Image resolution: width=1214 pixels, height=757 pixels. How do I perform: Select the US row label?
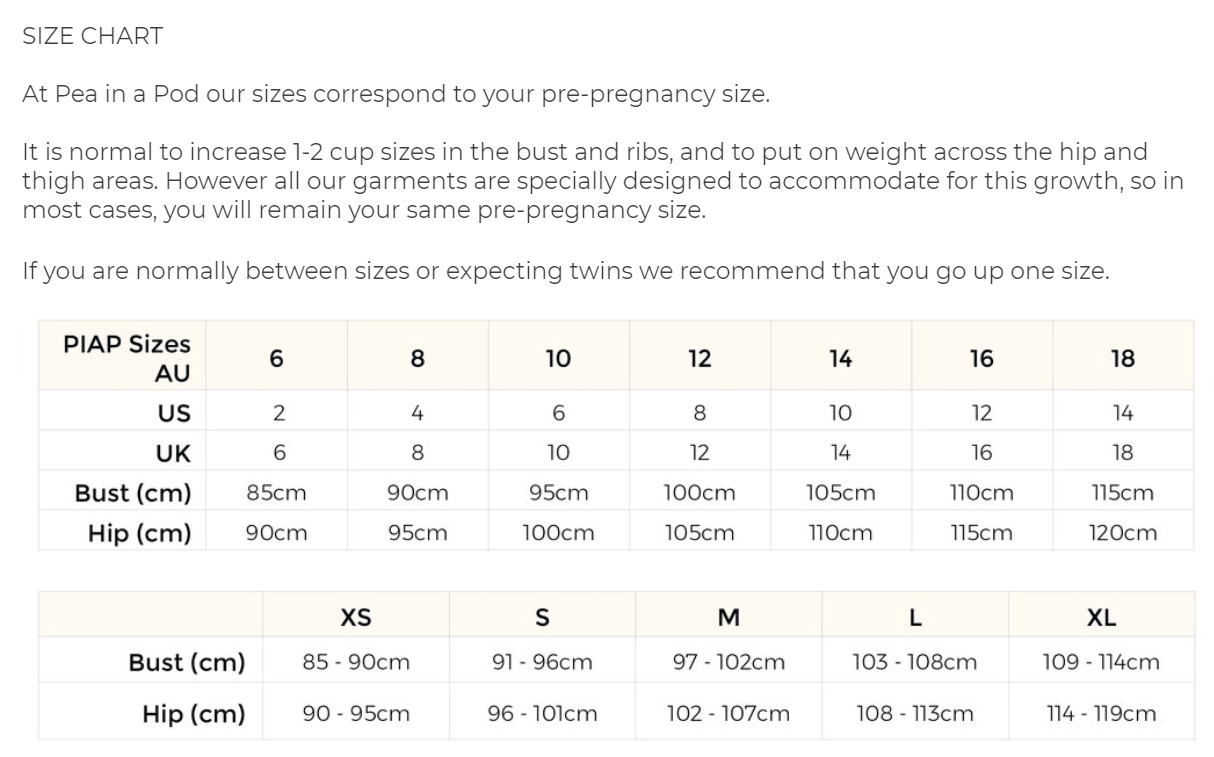173,413
